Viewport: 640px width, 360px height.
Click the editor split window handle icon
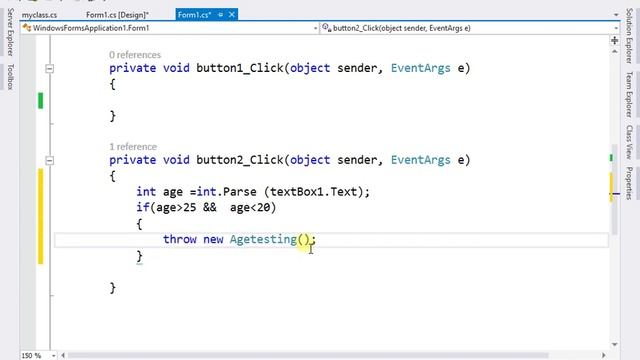click(x=615, y=40)
